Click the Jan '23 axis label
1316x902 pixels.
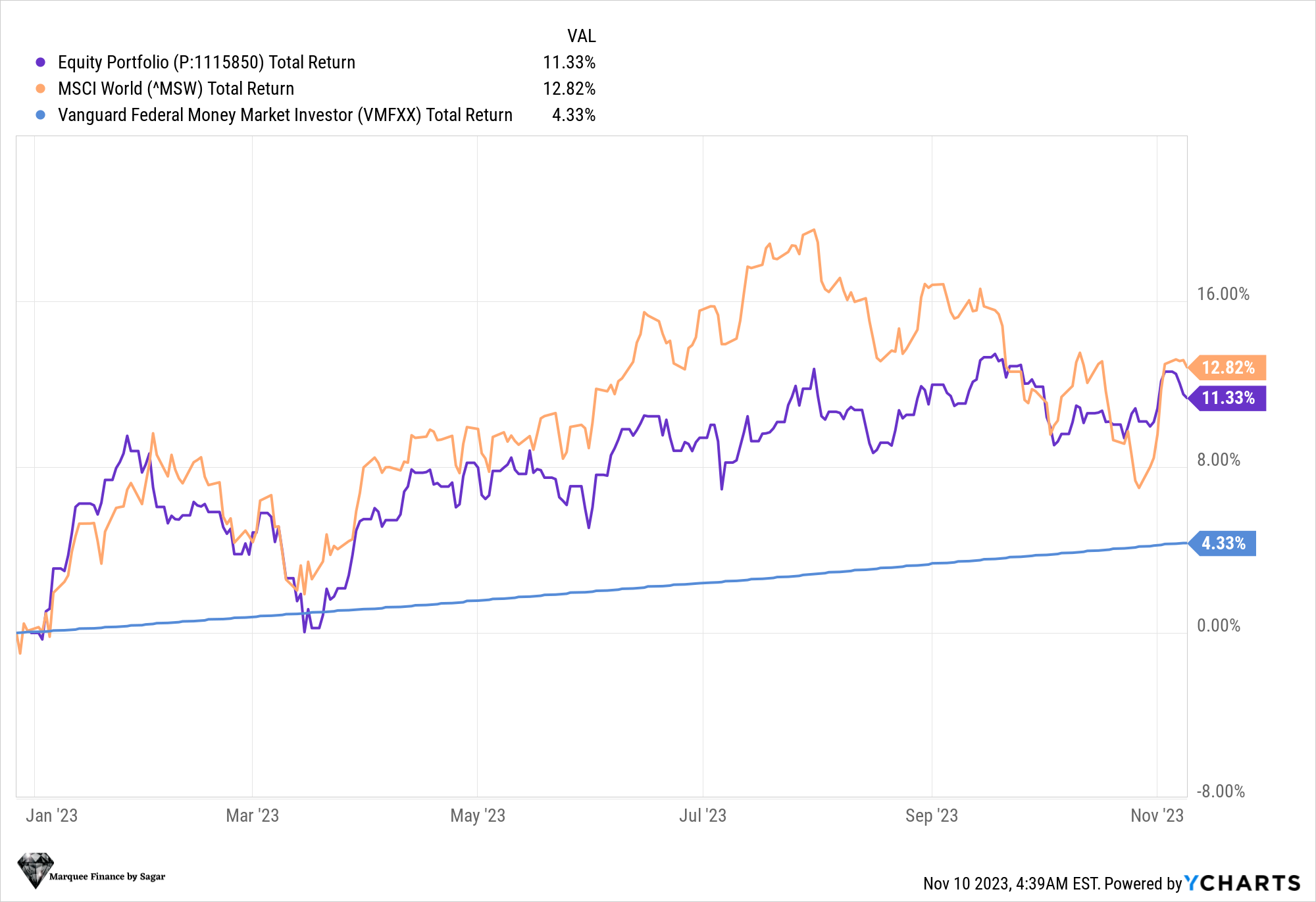[x=51, y=816]
